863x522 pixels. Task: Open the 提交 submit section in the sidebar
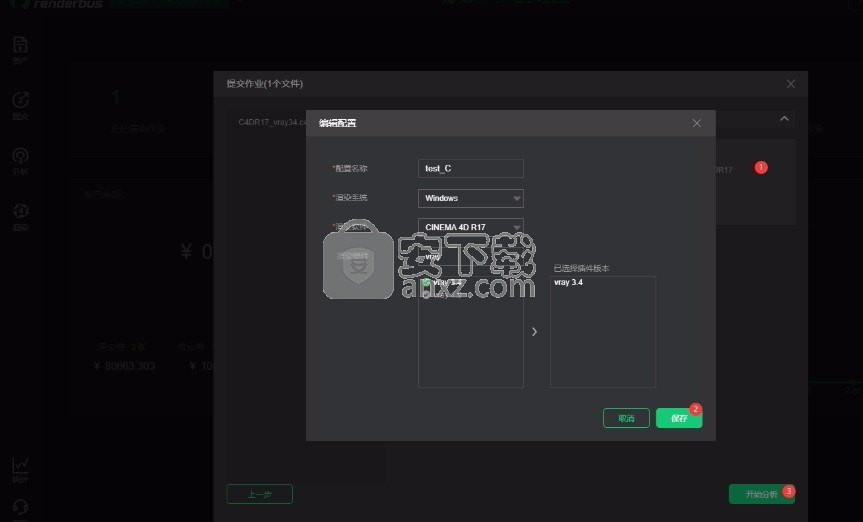coord(20,106)
